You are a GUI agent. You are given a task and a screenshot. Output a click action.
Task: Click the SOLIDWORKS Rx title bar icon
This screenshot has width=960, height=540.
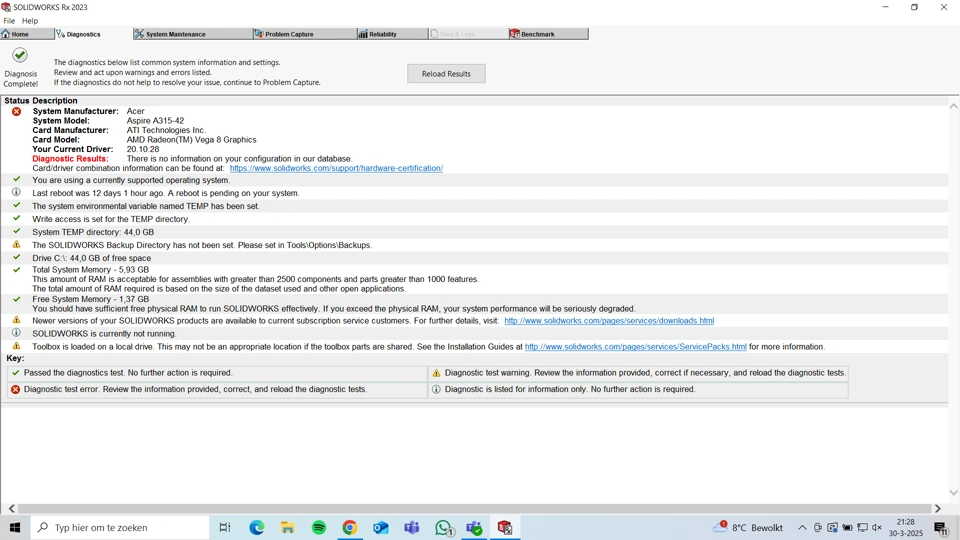(6, 7)
